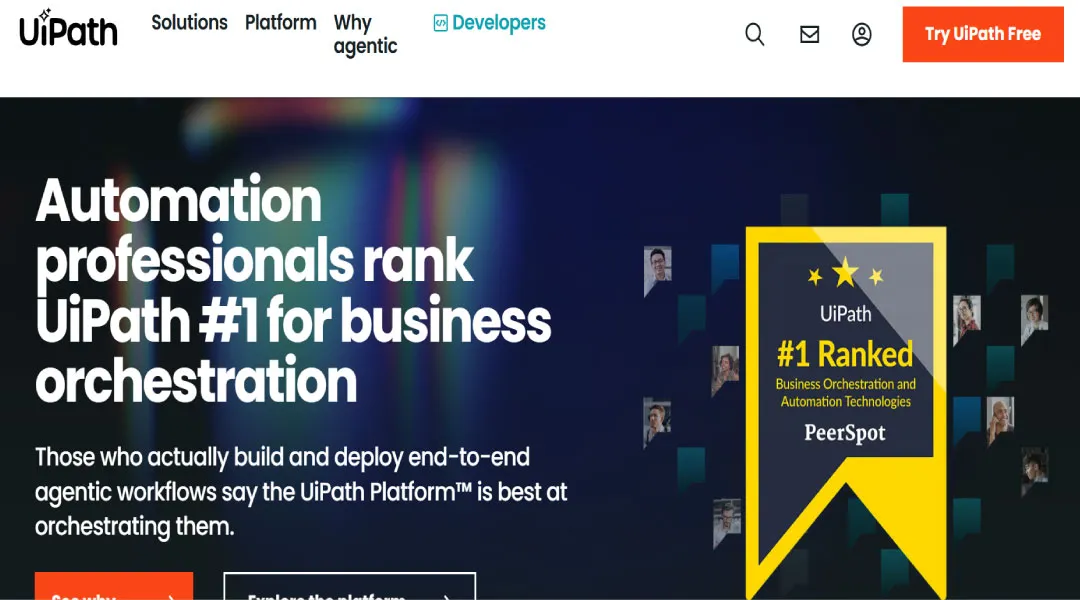Click the PeerSpot name on the badge

[845, 433]
